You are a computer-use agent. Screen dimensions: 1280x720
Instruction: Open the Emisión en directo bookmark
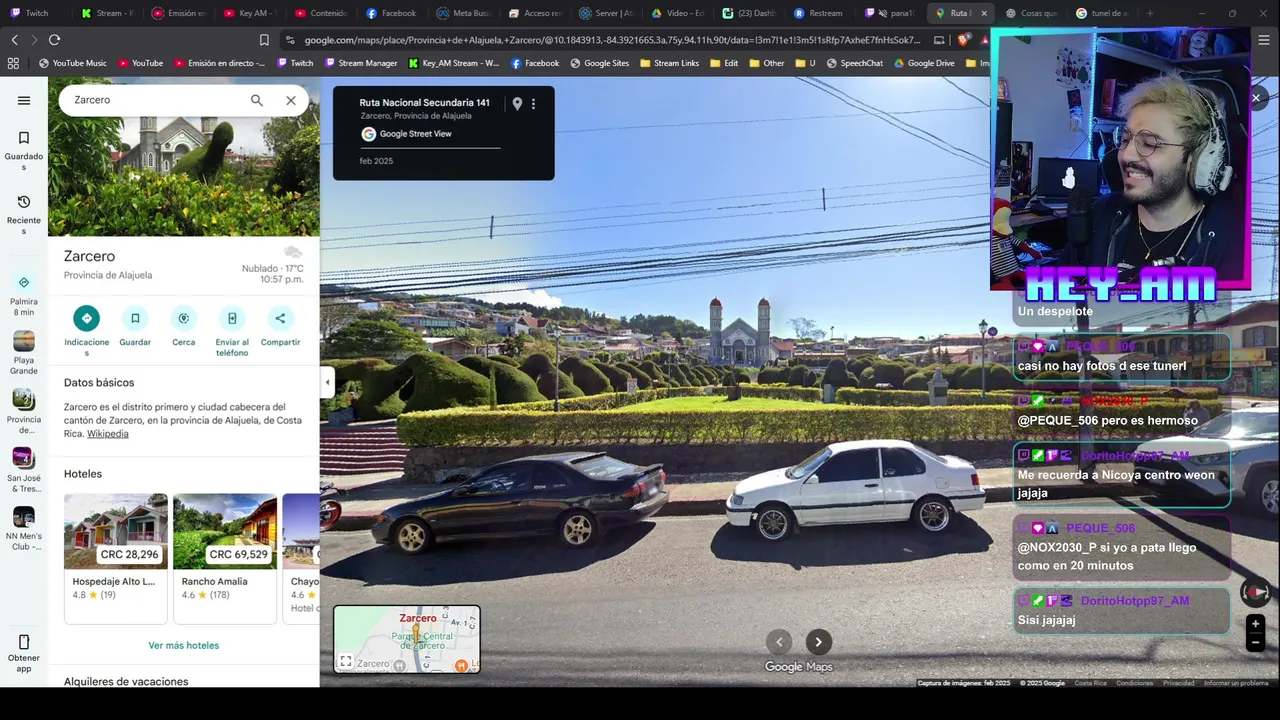coord(220,63)
